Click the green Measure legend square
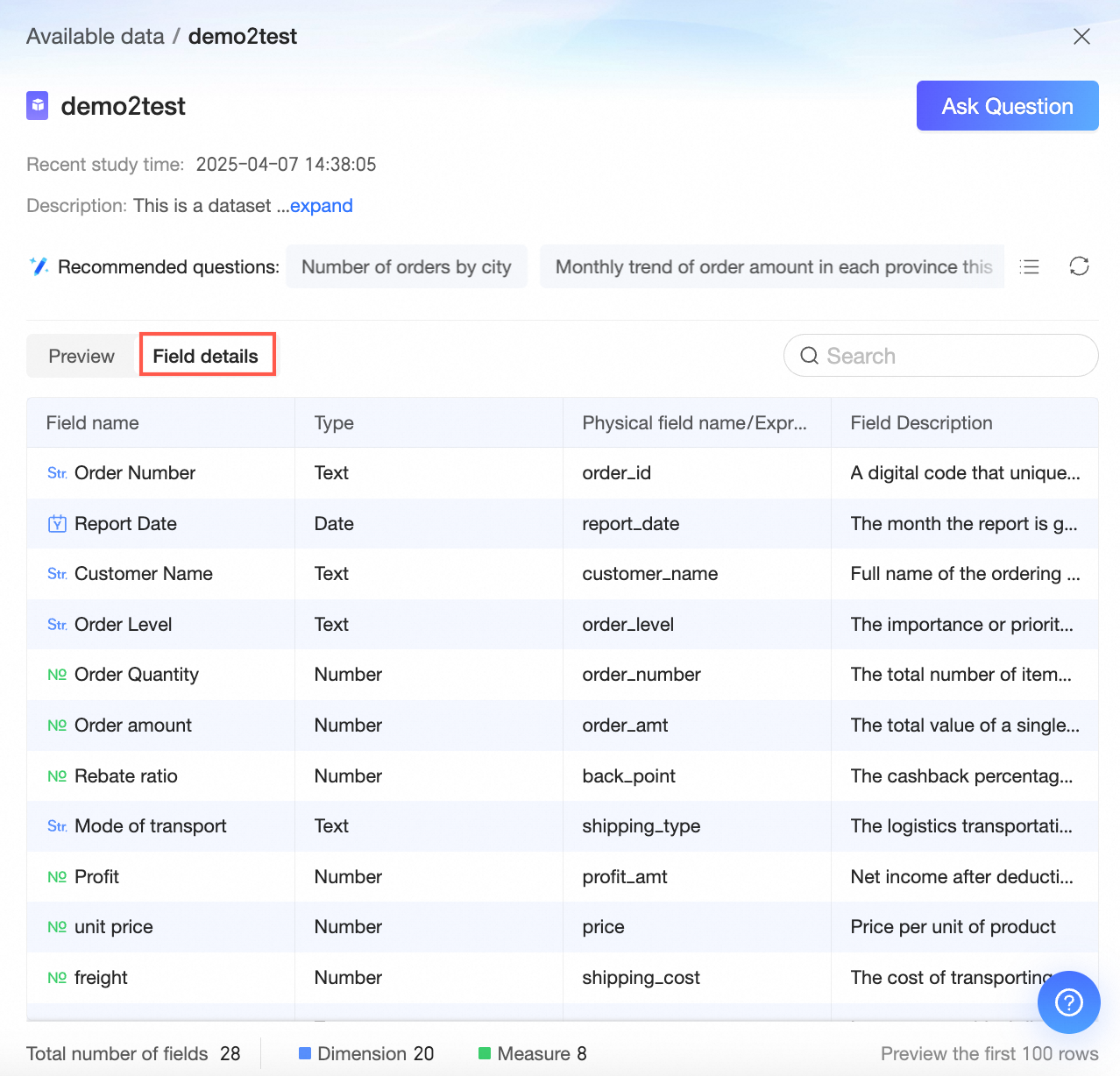Image resolution: width=1120 pixels, height=1076 pixels. pyautogui.click(x=485, y=1053)
